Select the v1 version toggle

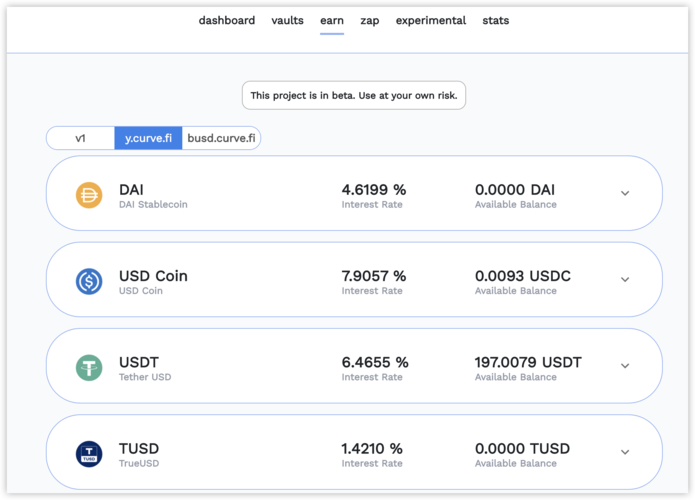[x=80, y=138]
